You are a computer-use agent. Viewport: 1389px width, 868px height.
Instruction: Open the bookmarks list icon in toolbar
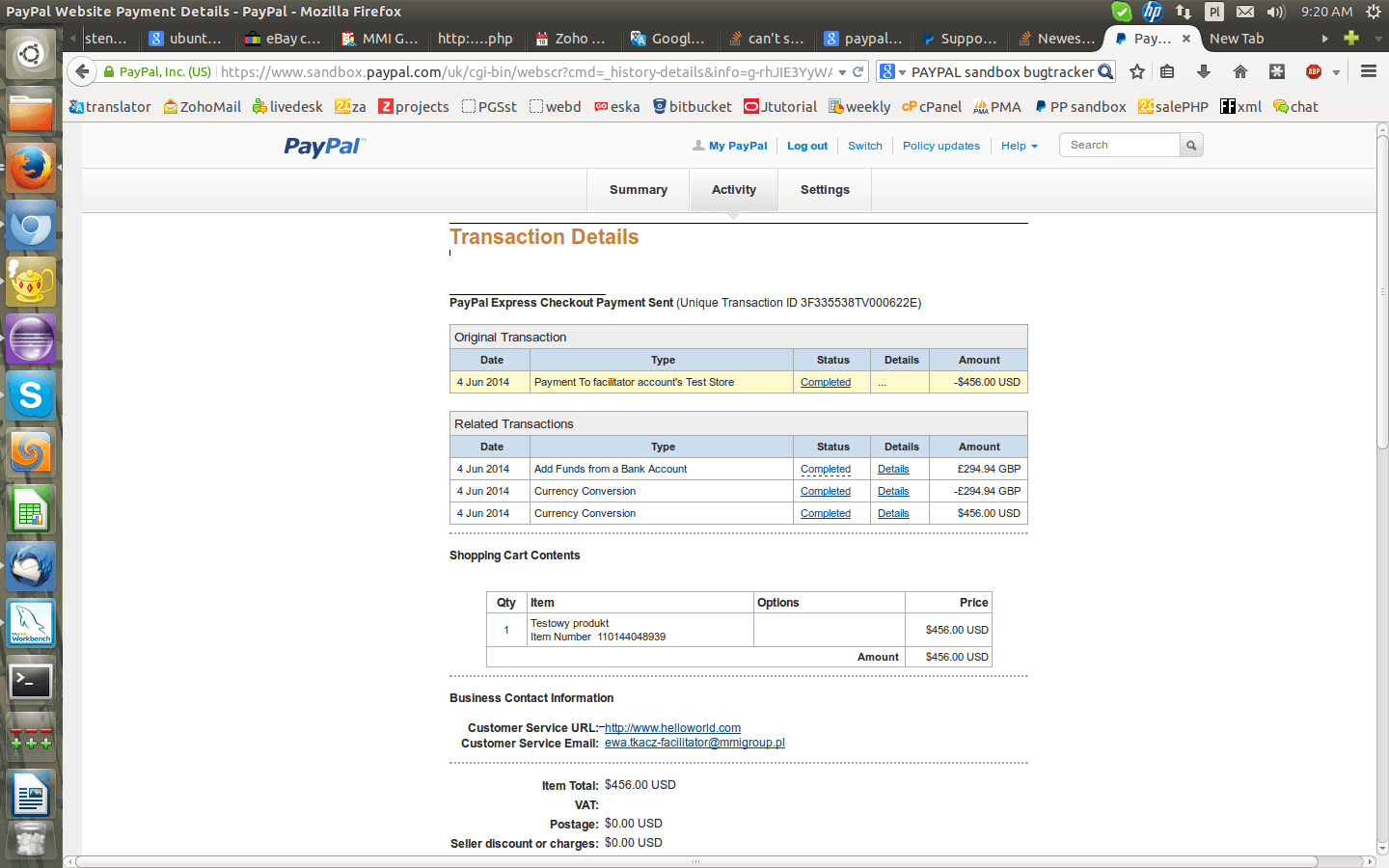click(1167, 71)
